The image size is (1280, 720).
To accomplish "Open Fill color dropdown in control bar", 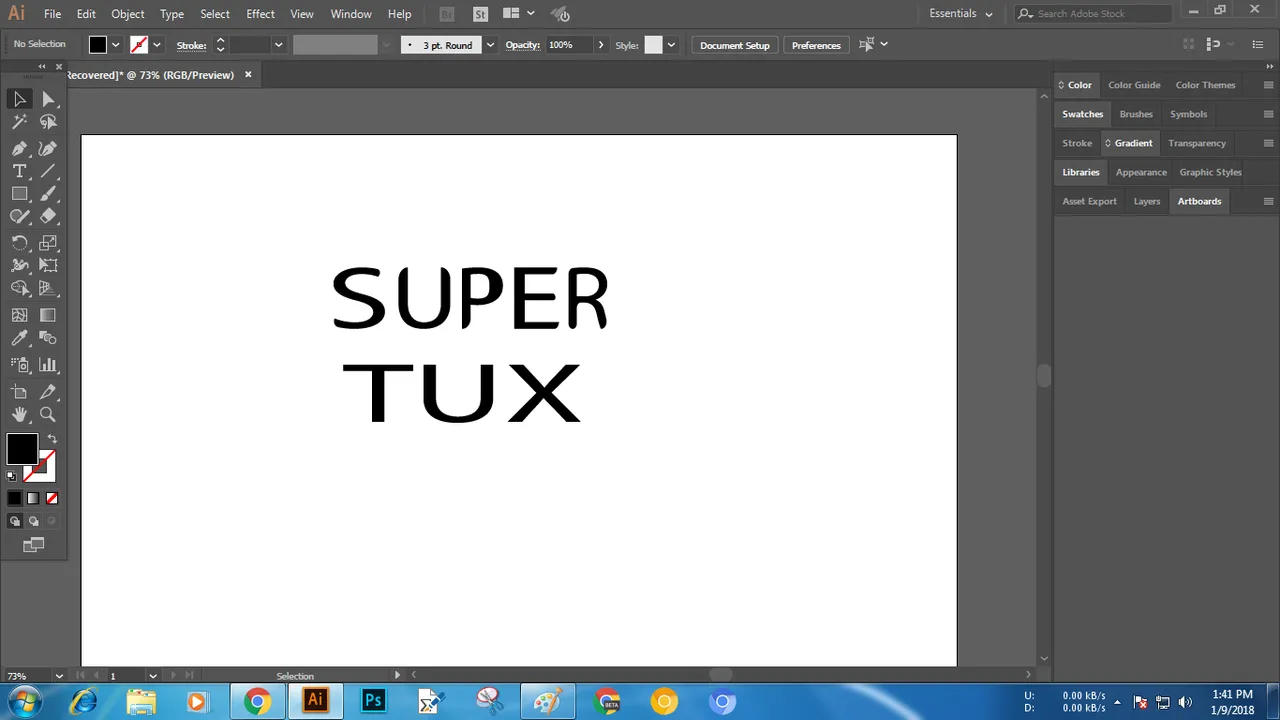I will 115,45.
